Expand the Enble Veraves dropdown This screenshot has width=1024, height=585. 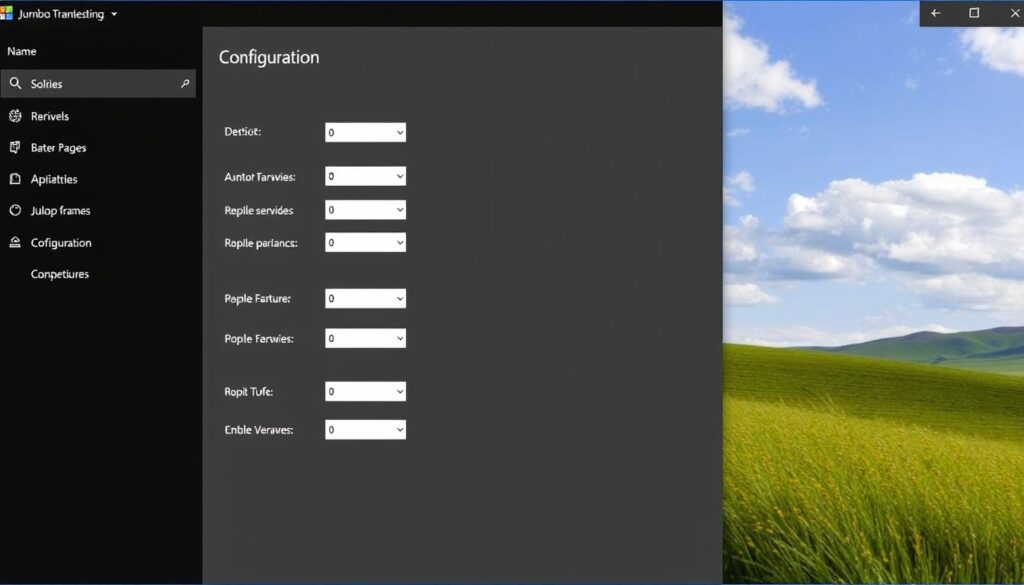pos(365,429)
